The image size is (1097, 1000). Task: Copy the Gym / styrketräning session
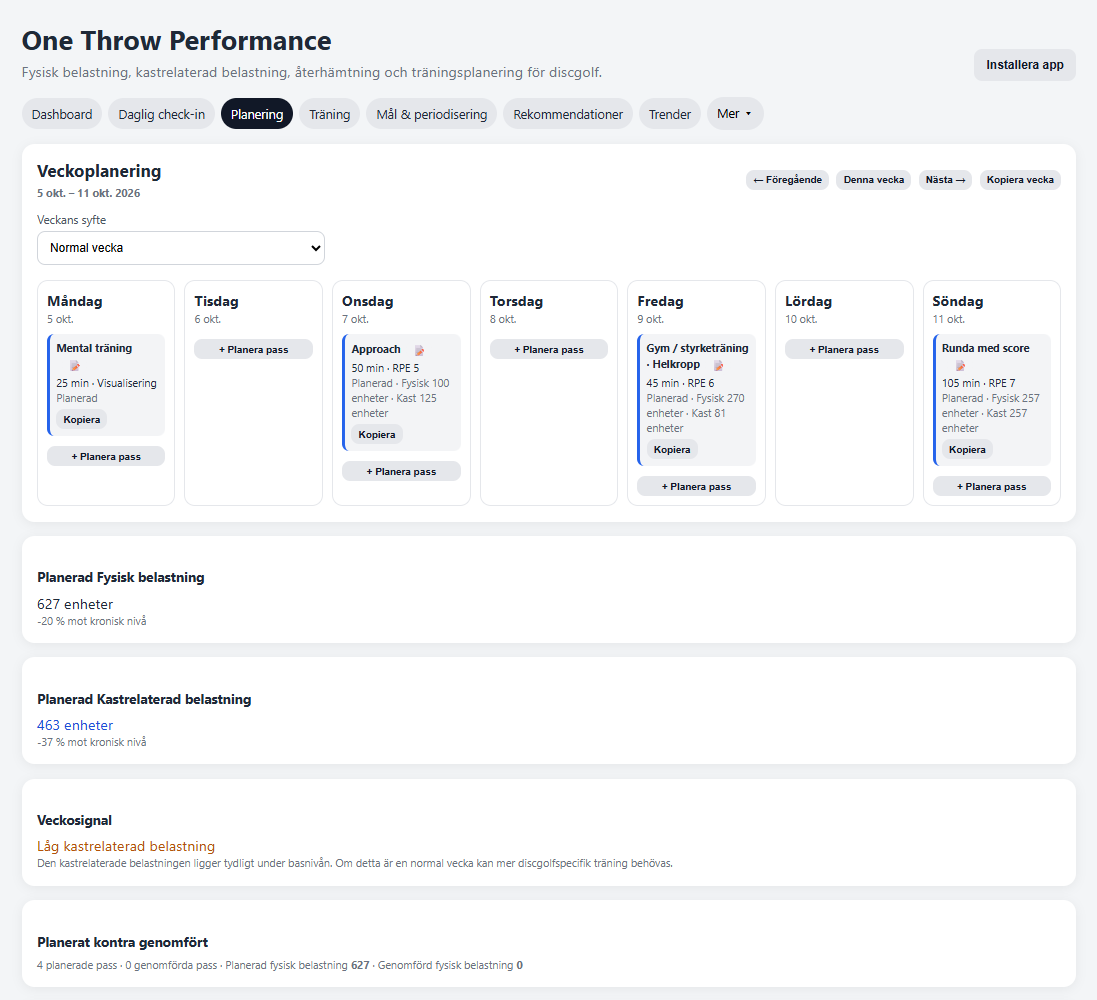click(x=672, y=450)
